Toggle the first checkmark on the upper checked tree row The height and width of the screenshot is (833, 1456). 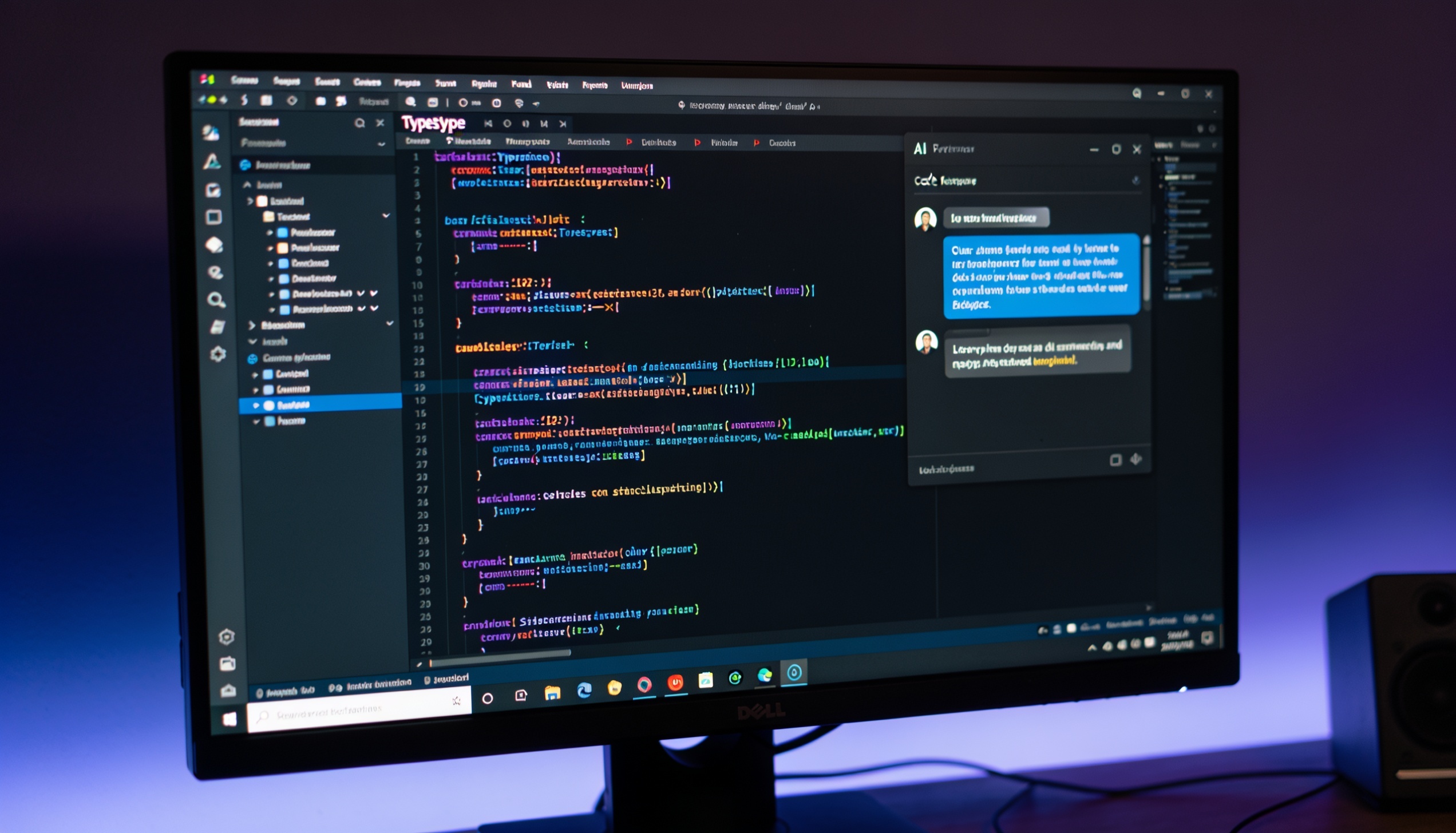(361, 293)
